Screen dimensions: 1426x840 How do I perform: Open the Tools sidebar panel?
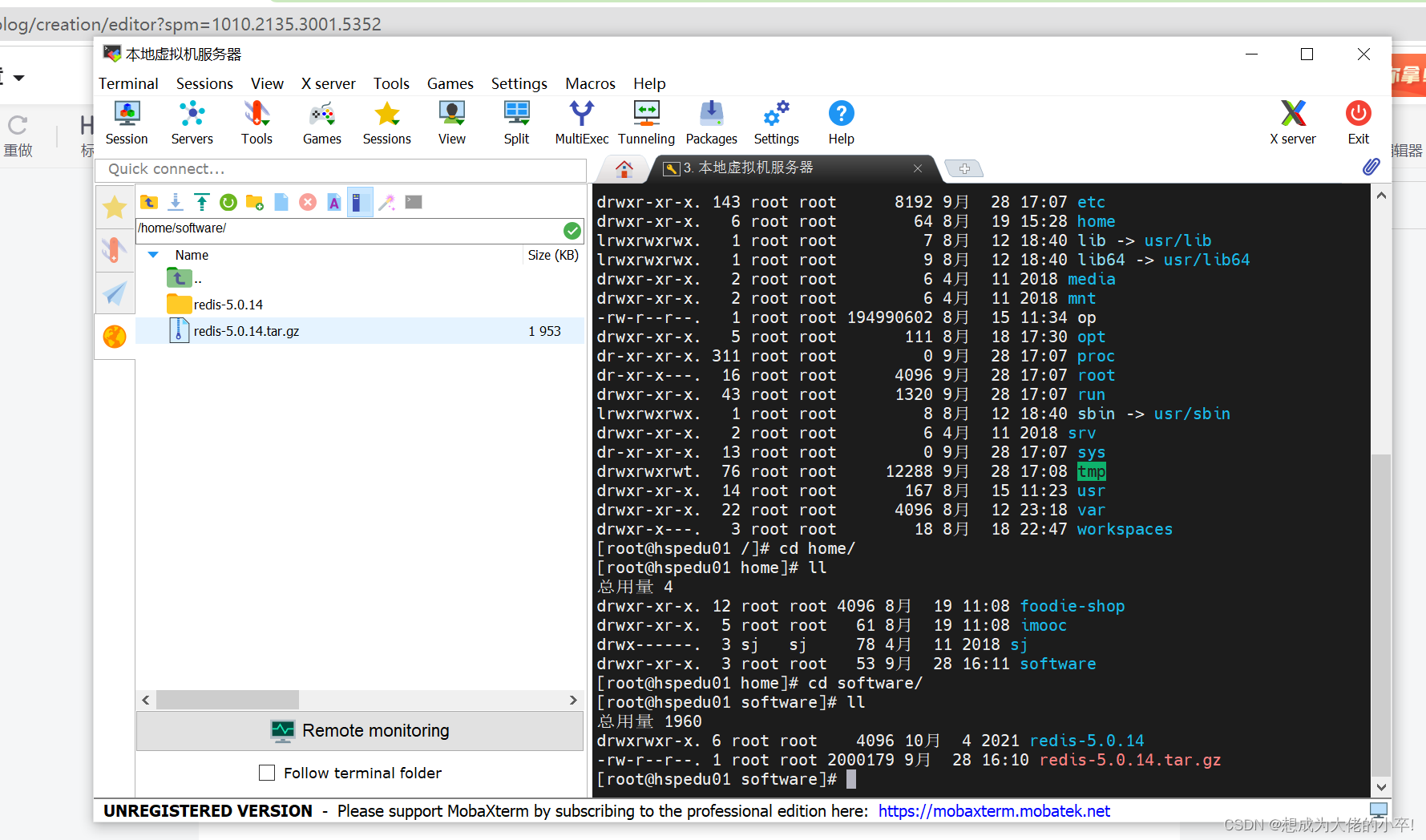click(115, 250)
